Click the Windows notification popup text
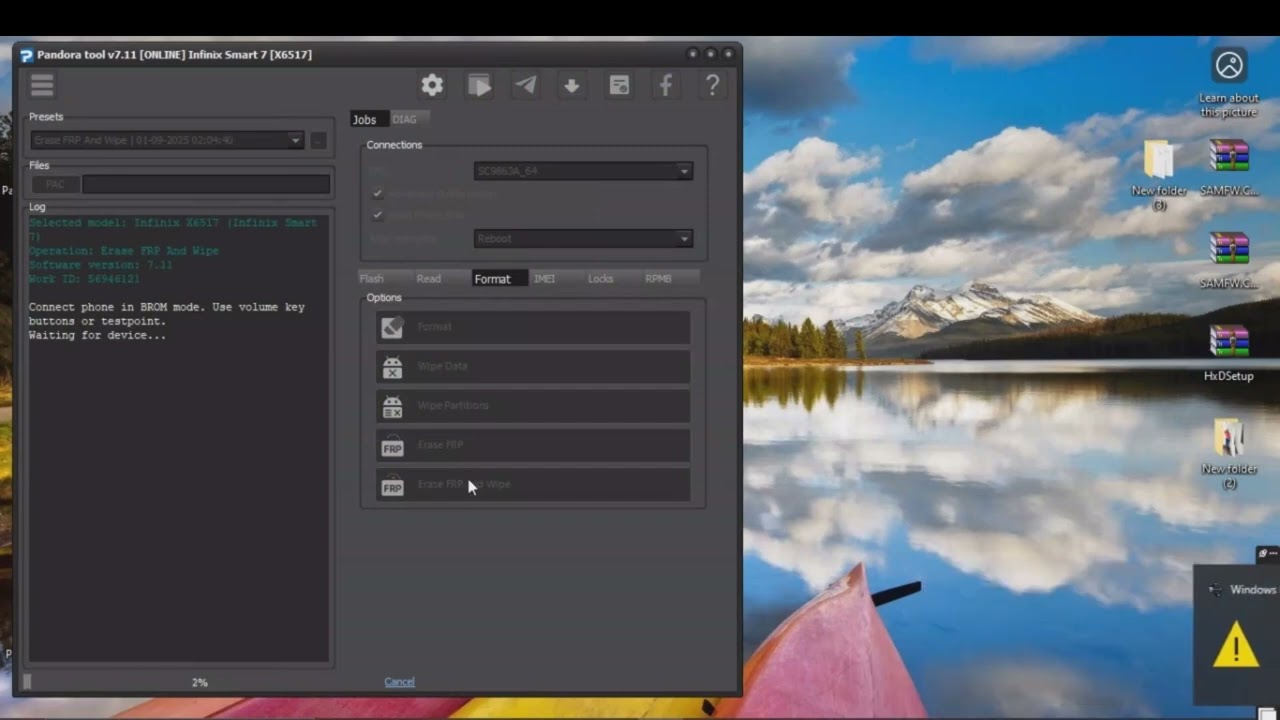Image resolution: width=1280 pixels, height=720 pixels. coord(1253,590)
